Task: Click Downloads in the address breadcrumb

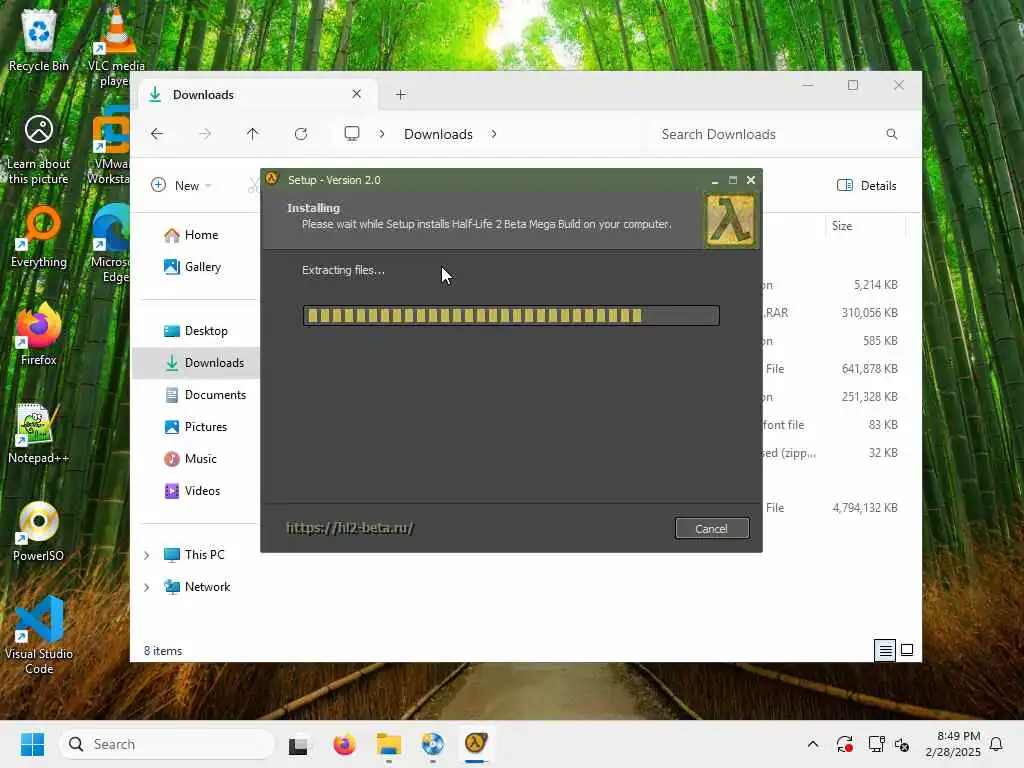Action: coord(438,134)
